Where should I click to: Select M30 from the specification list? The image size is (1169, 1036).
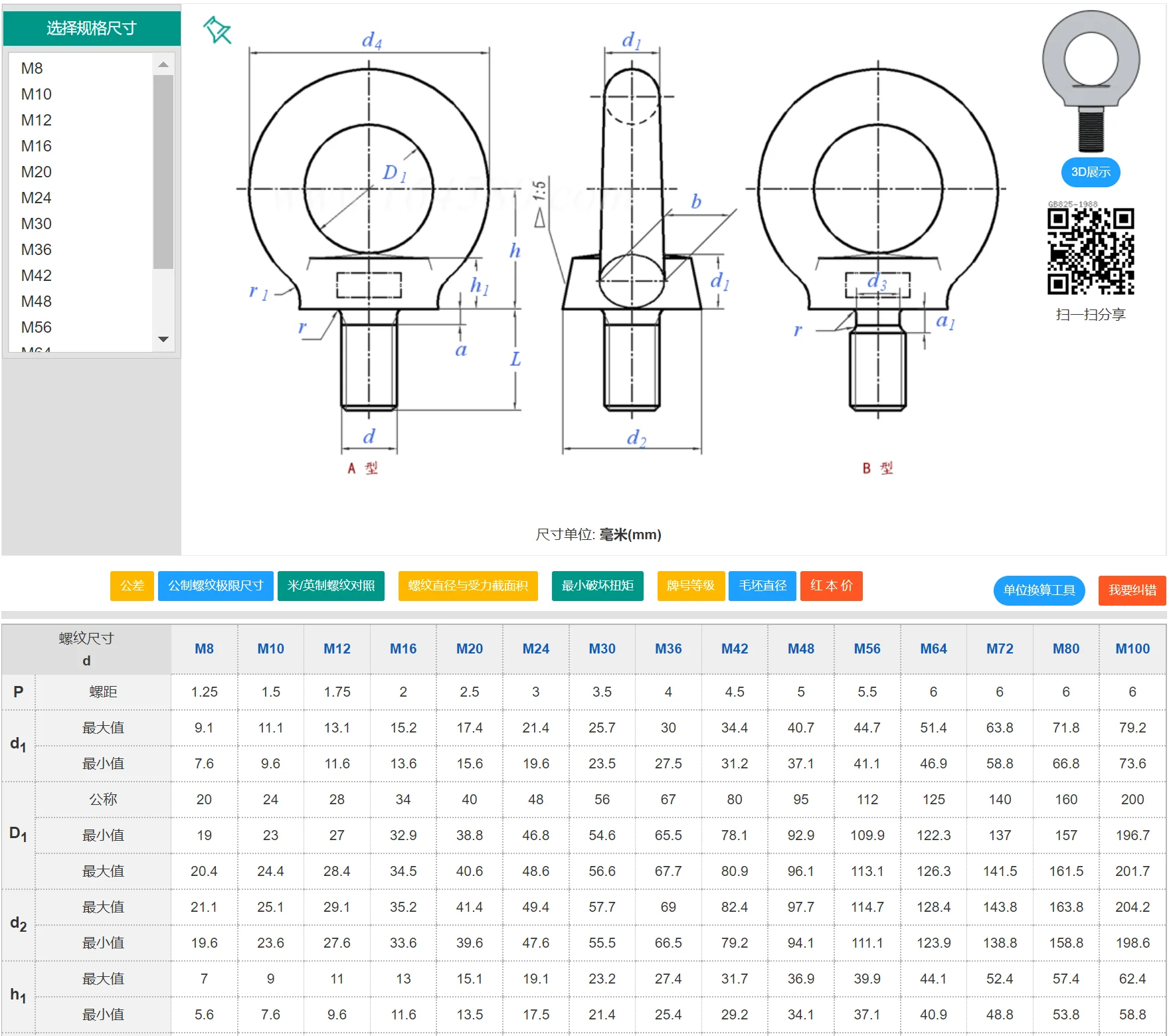(x=37, y=223)
